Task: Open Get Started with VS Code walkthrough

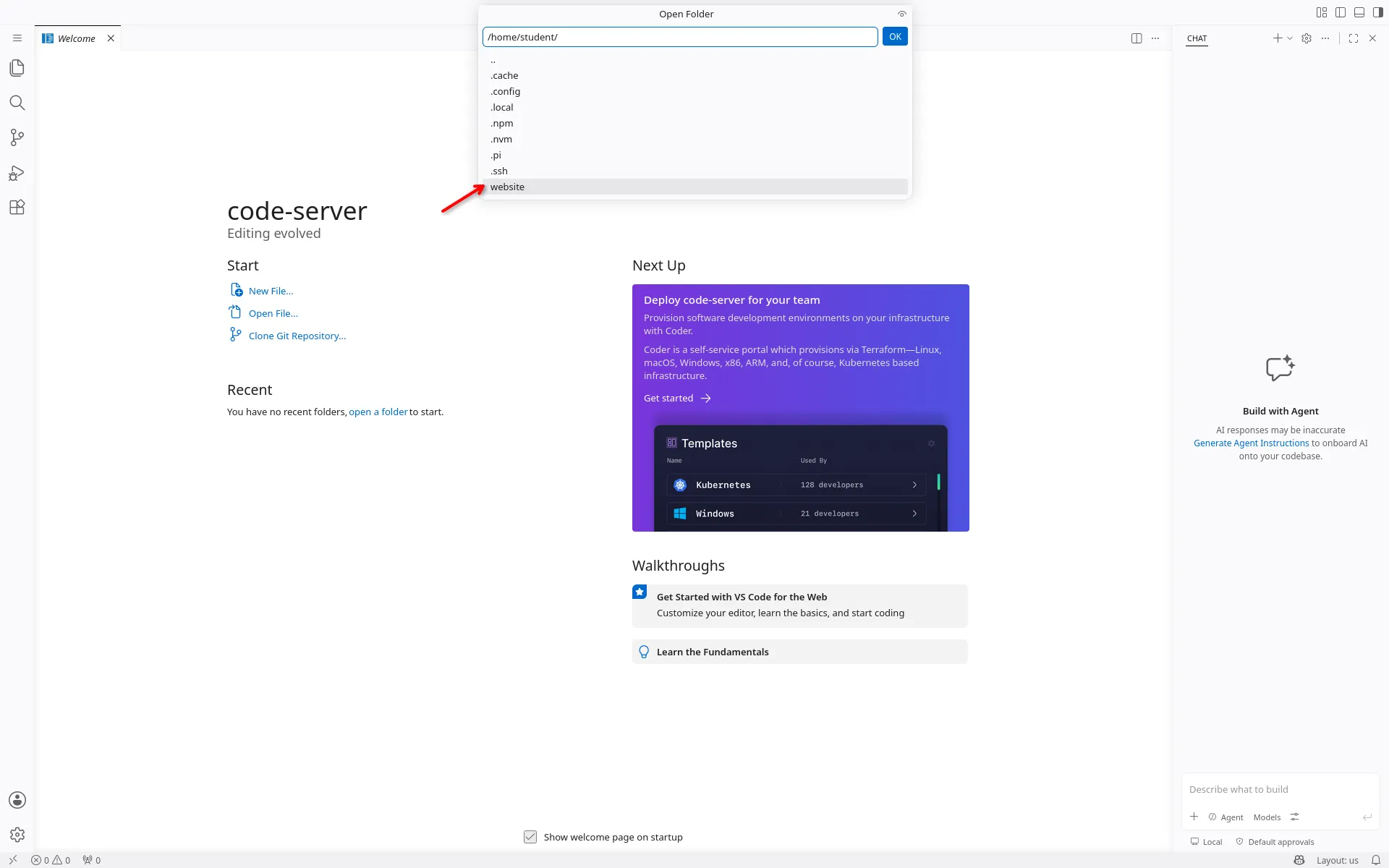Action: (800, 605)
